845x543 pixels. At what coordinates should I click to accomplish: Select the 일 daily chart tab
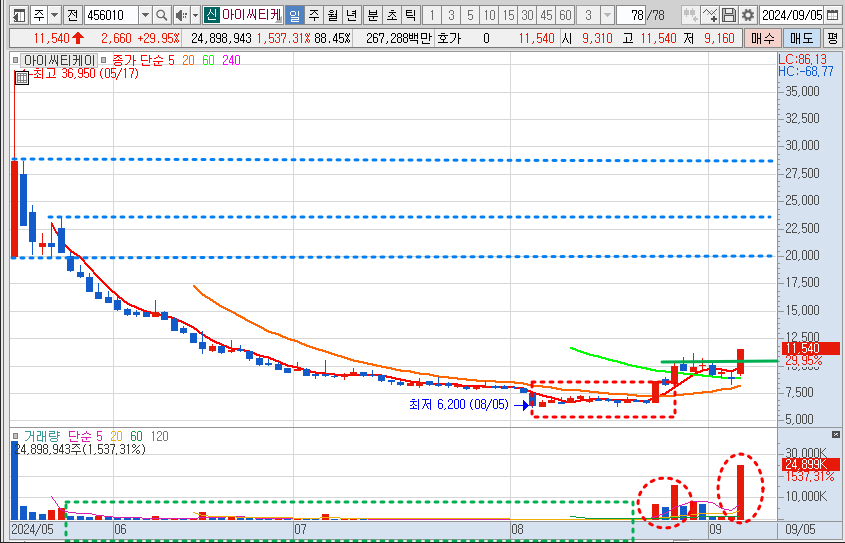[294, 15]
